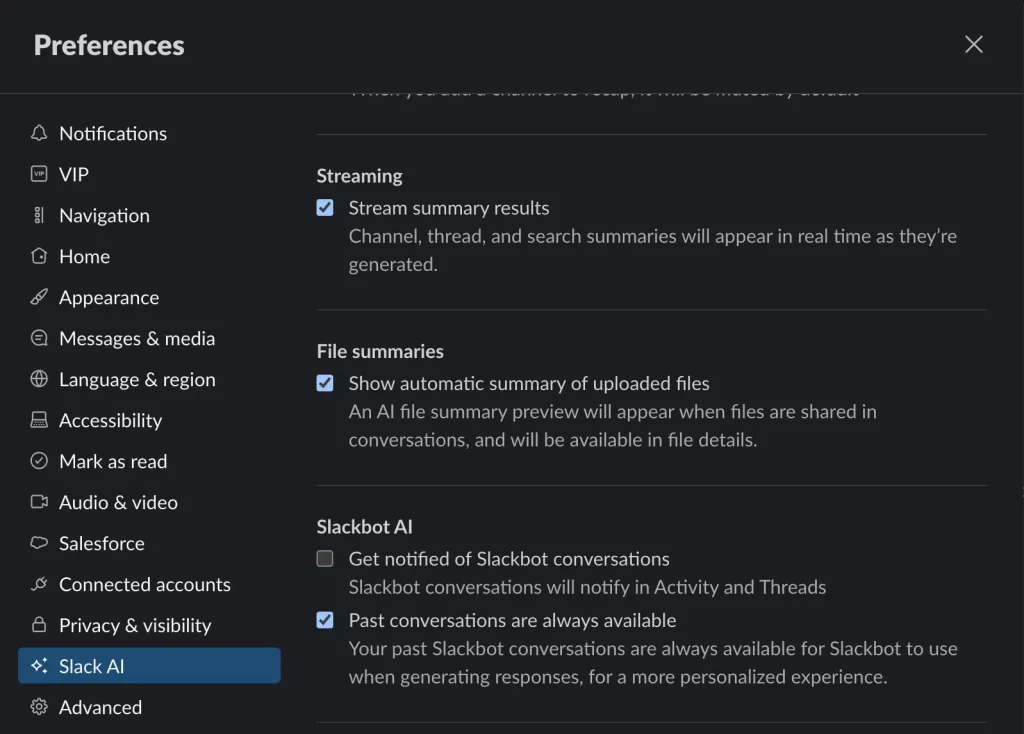
Task: Click the Appearance paintbrush icon
Action: tap(39, 297)
